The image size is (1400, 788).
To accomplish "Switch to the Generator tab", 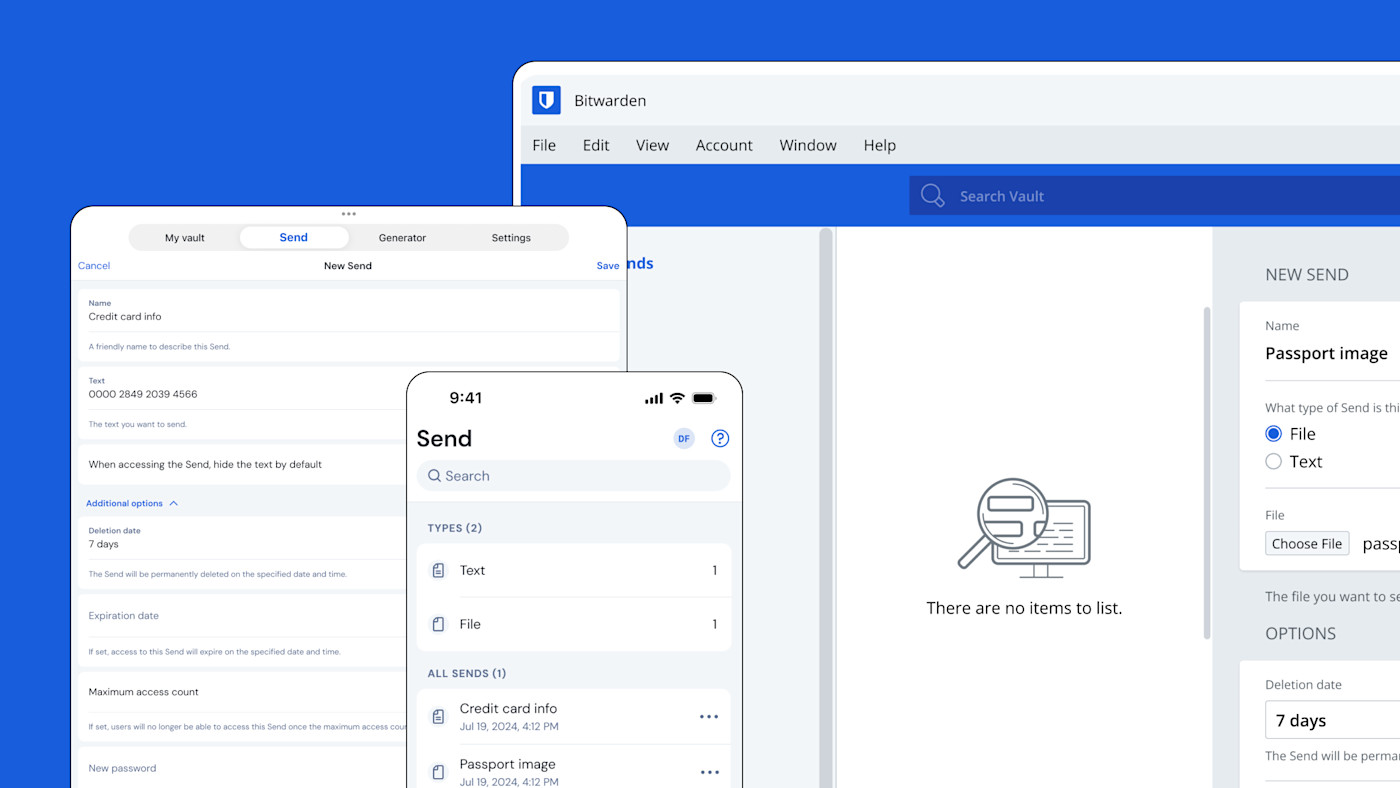I will point(402,238).
